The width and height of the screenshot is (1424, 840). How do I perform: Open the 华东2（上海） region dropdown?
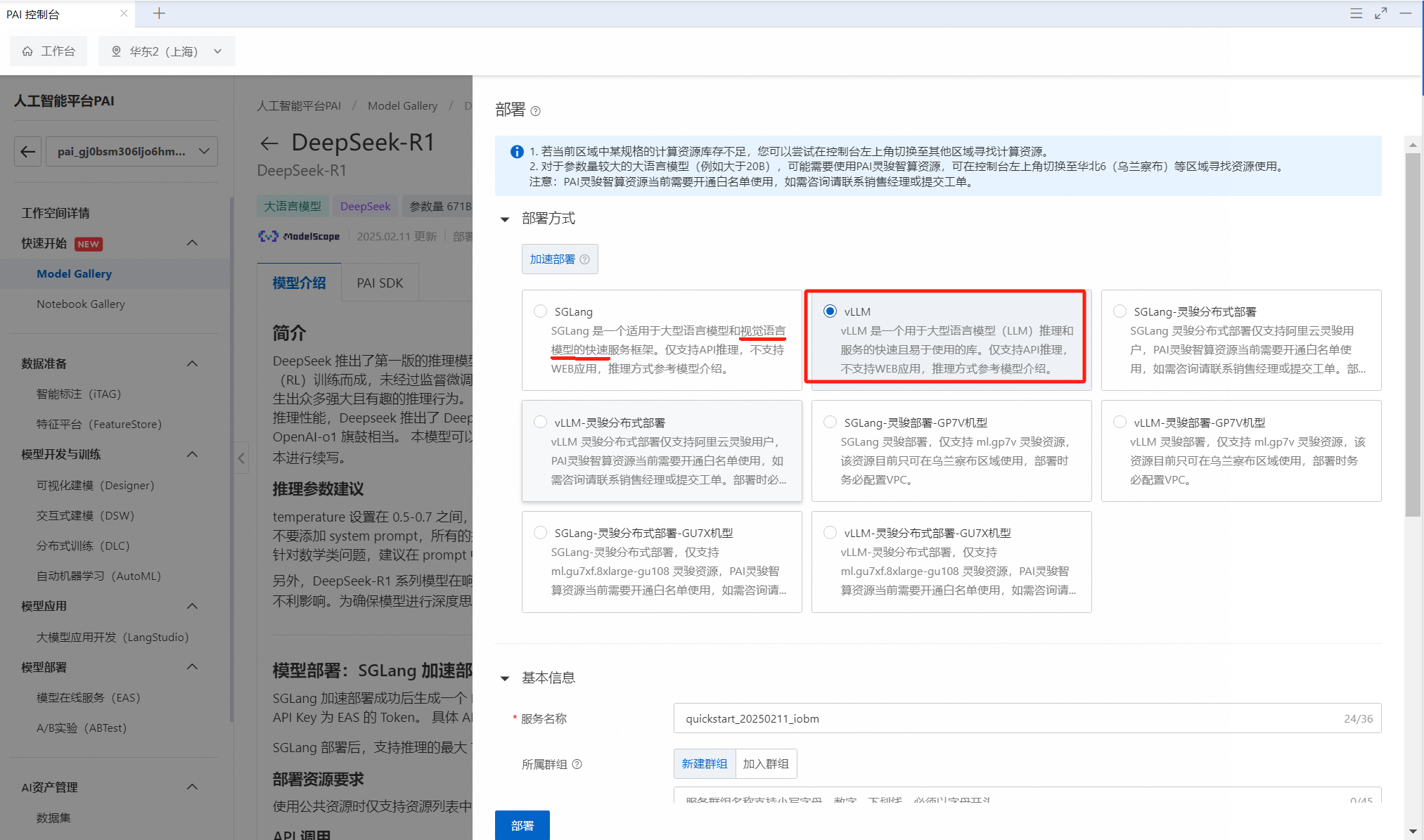tap(167, 51)
